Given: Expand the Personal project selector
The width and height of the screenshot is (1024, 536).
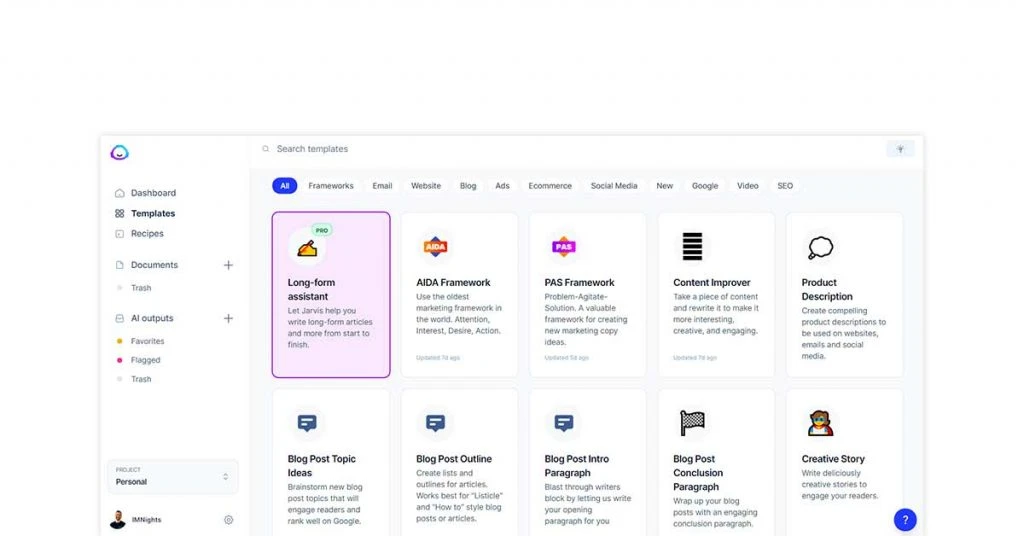Looking at the screenshot, I should point(173,477).
